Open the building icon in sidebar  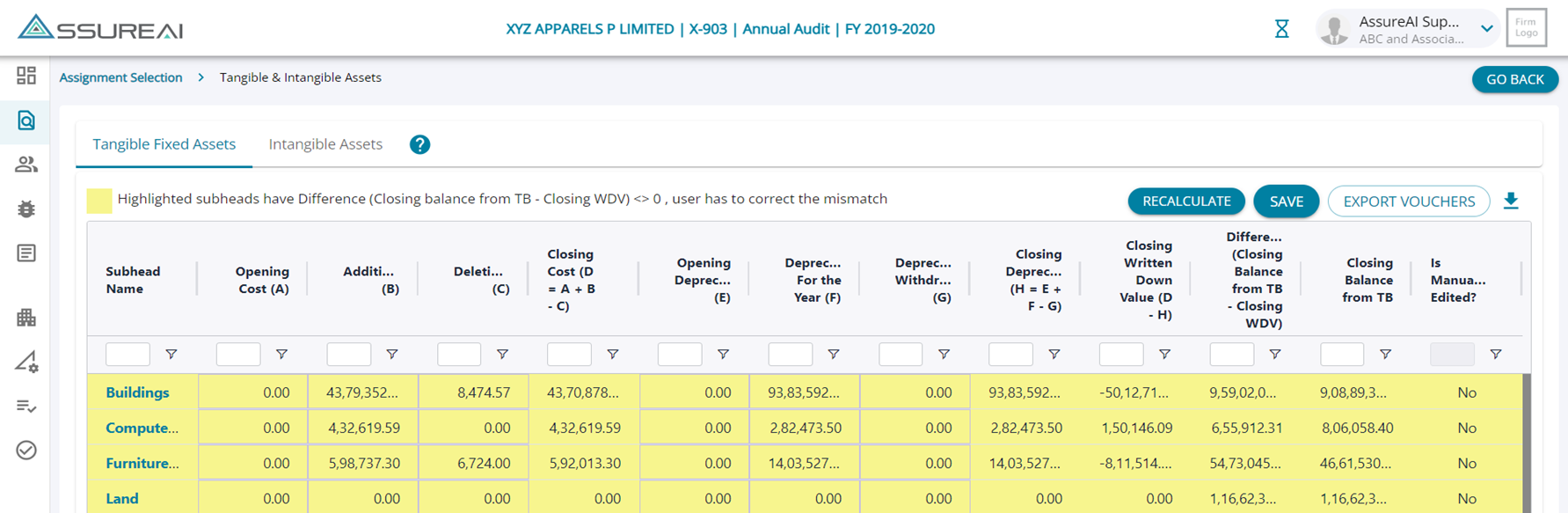point(26,318)
